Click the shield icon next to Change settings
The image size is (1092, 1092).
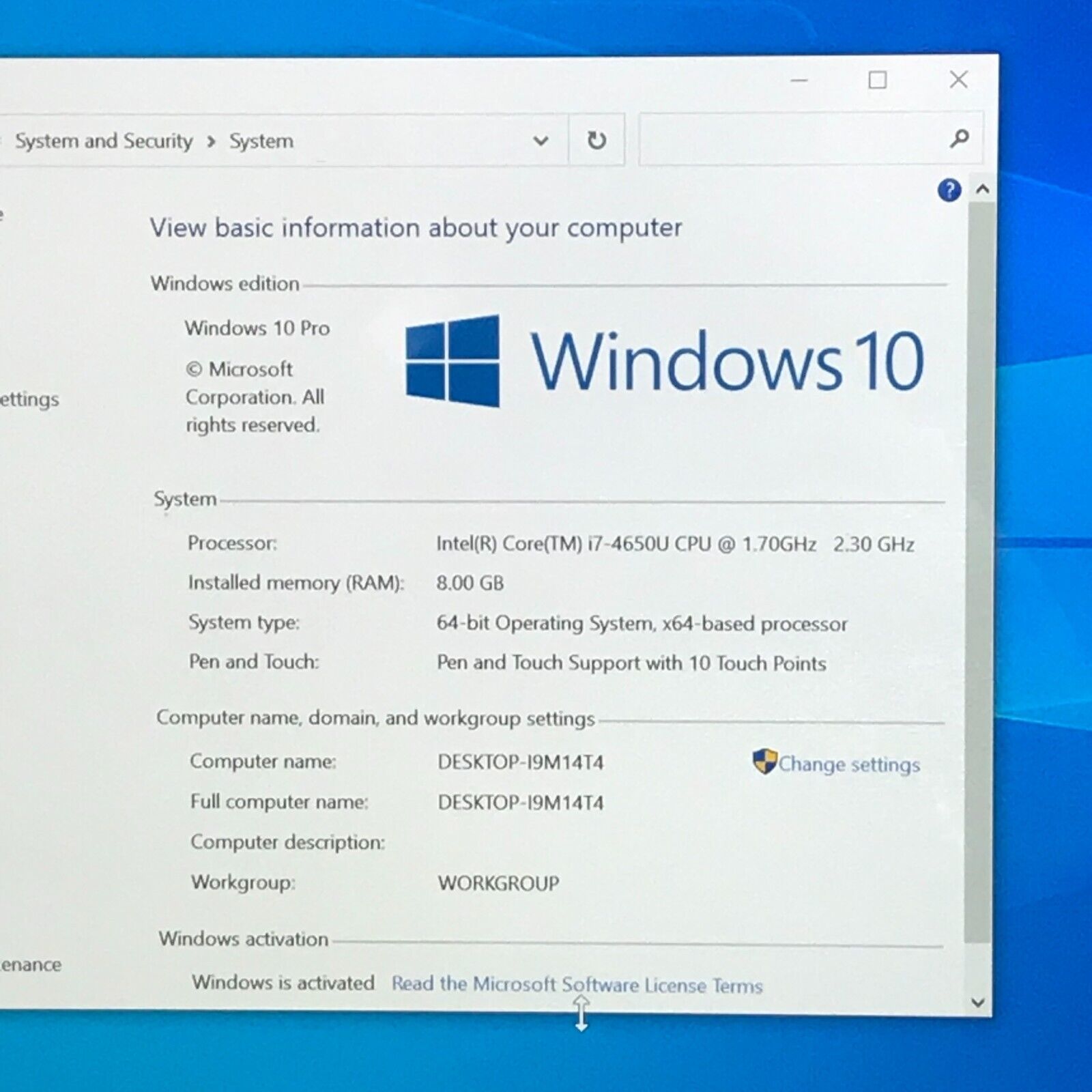point(764,762)
